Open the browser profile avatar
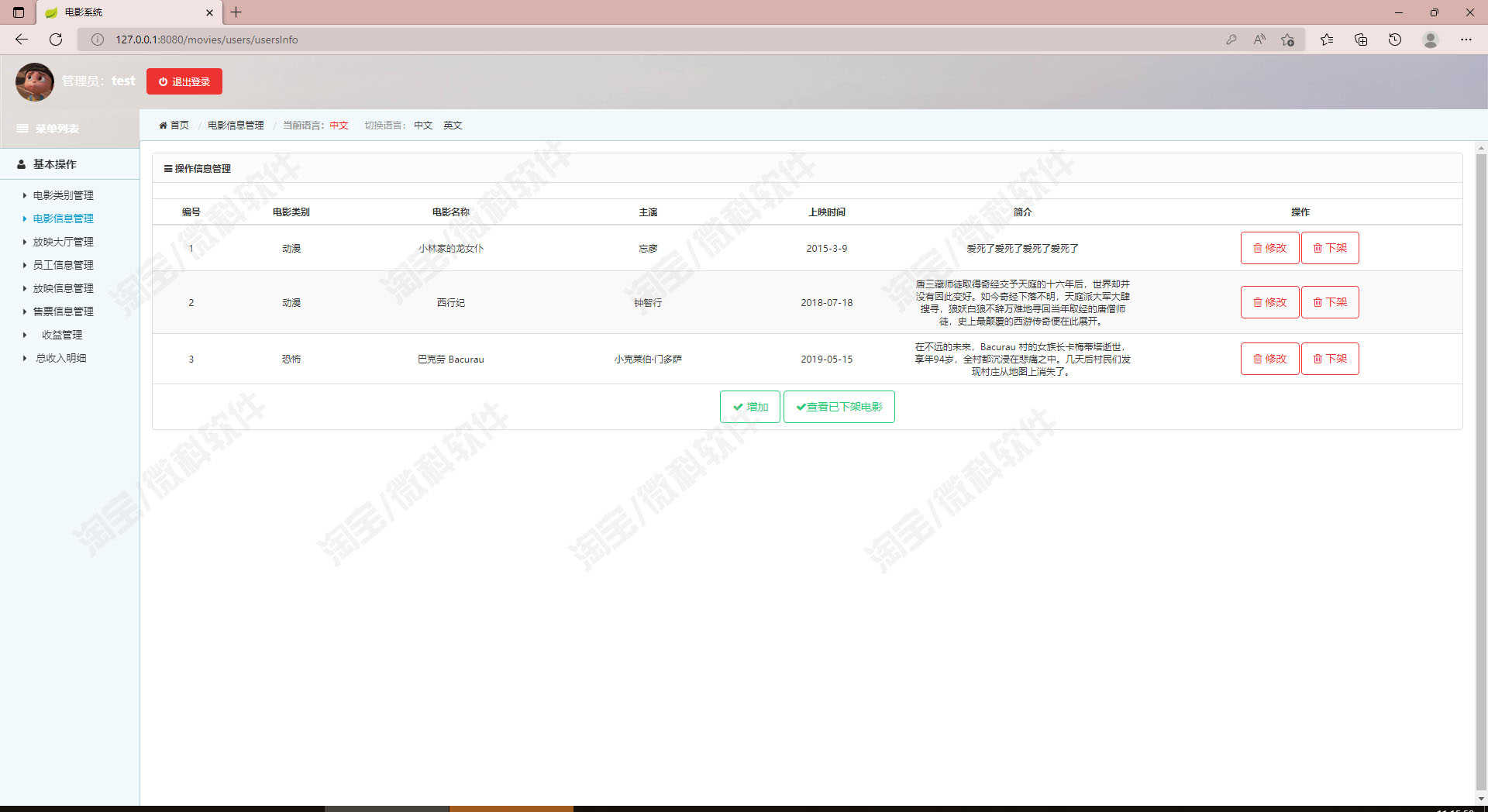 click(1431, 40)
